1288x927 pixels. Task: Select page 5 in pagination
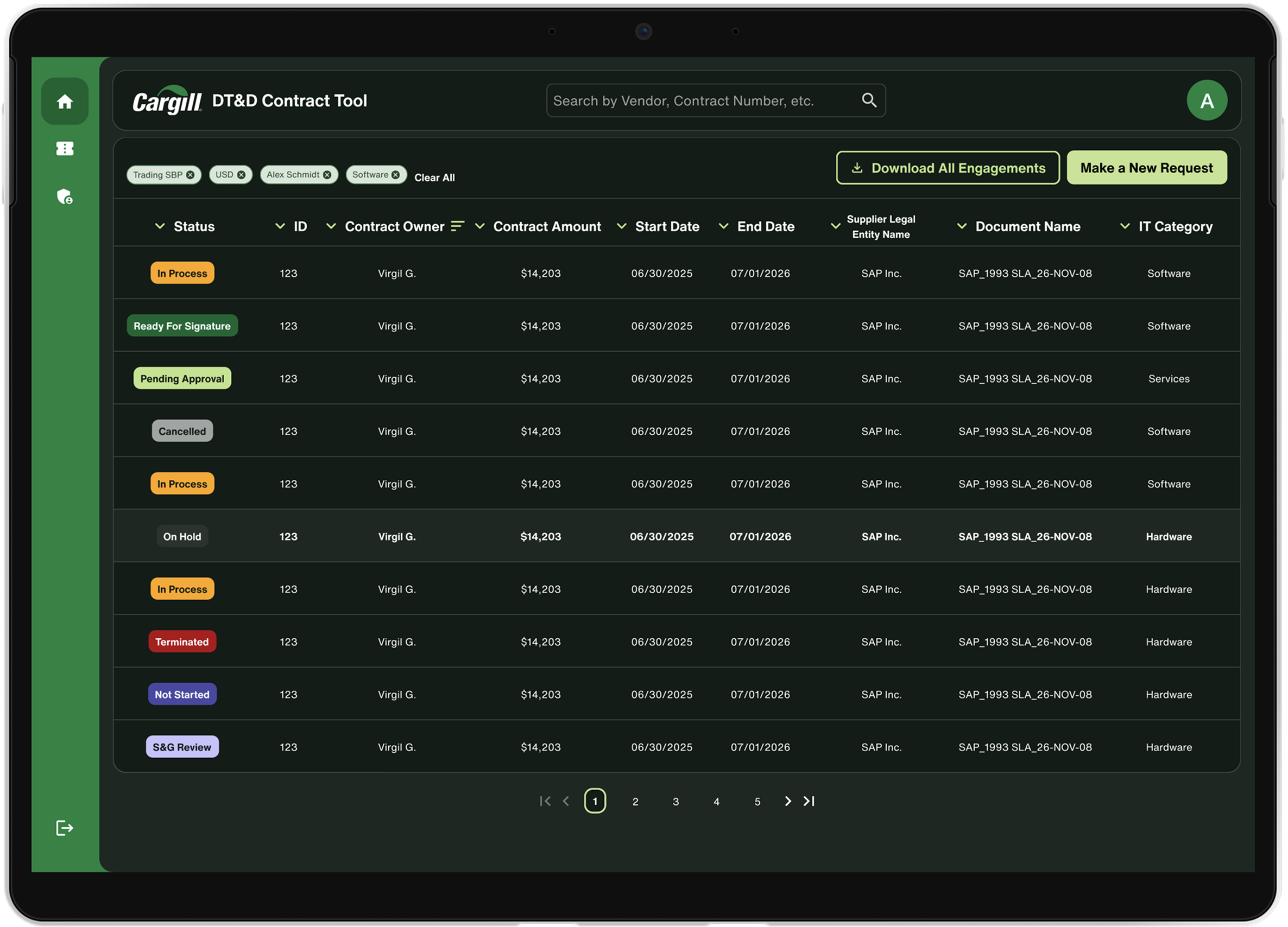click(x=757, y=802)
